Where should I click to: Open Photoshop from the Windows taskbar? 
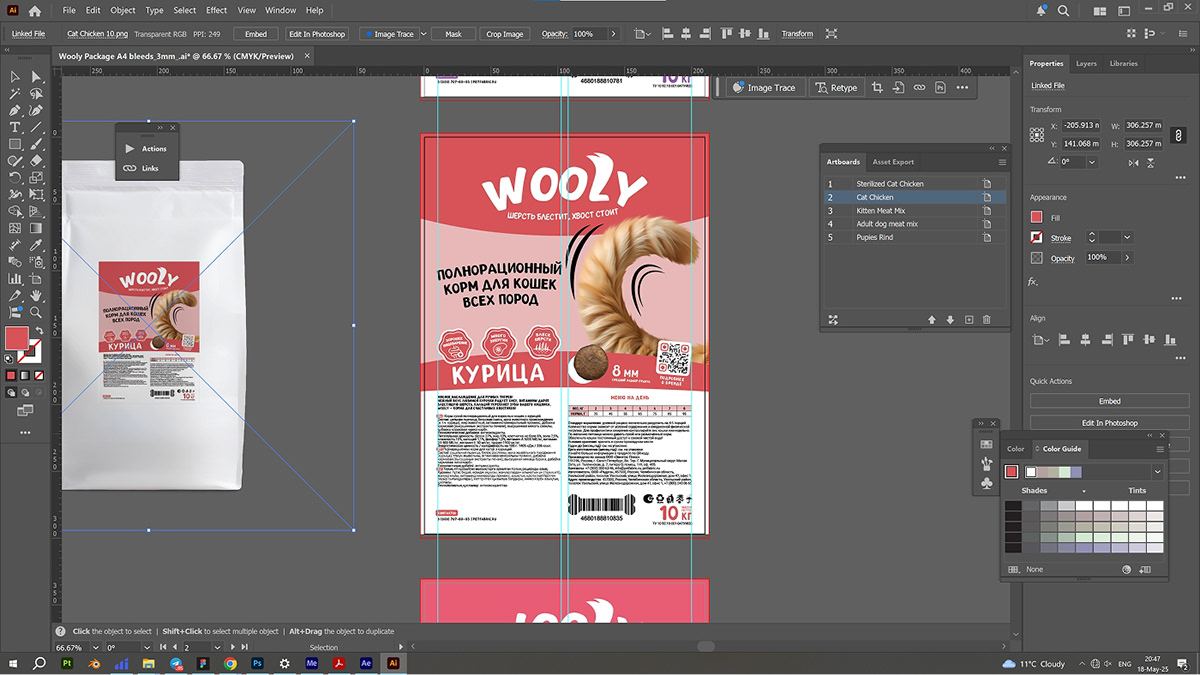tap(257, 663)
